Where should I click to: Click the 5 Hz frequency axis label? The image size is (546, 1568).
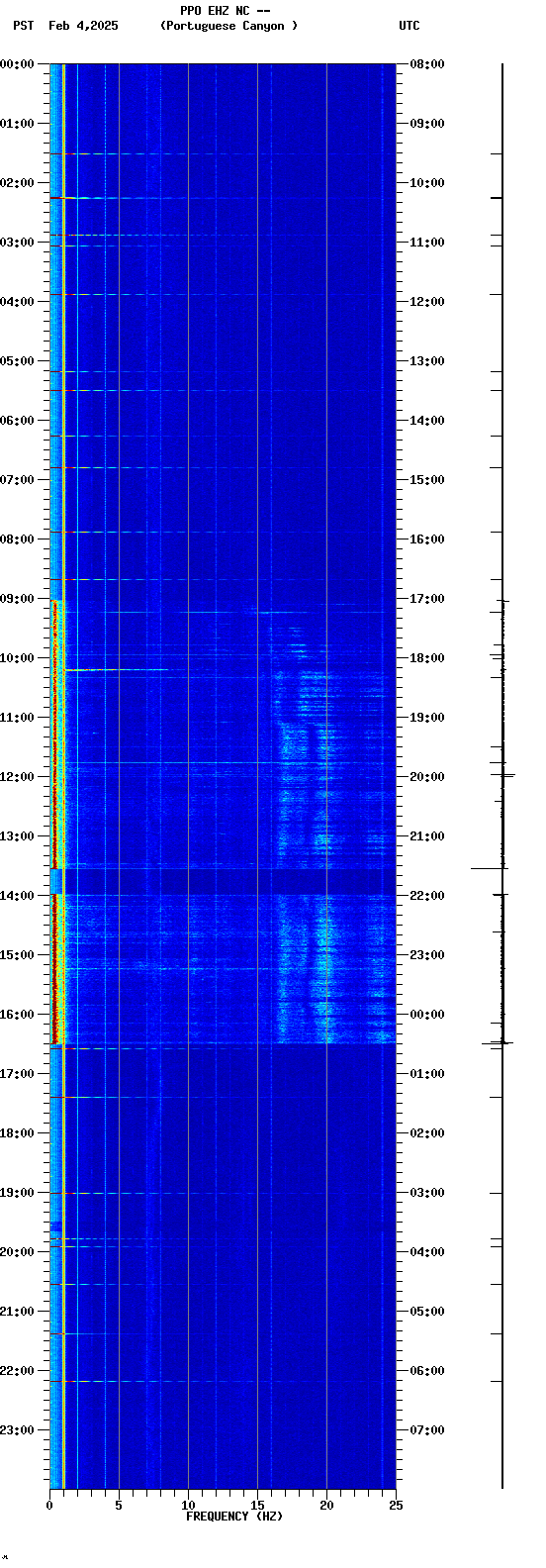click(119, 1506)
